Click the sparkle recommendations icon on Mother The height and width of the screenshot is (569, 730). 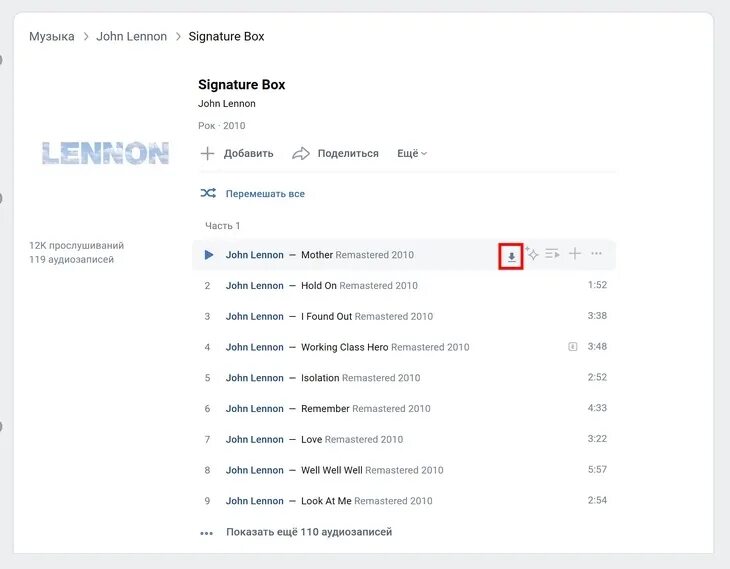pos(532,254)
